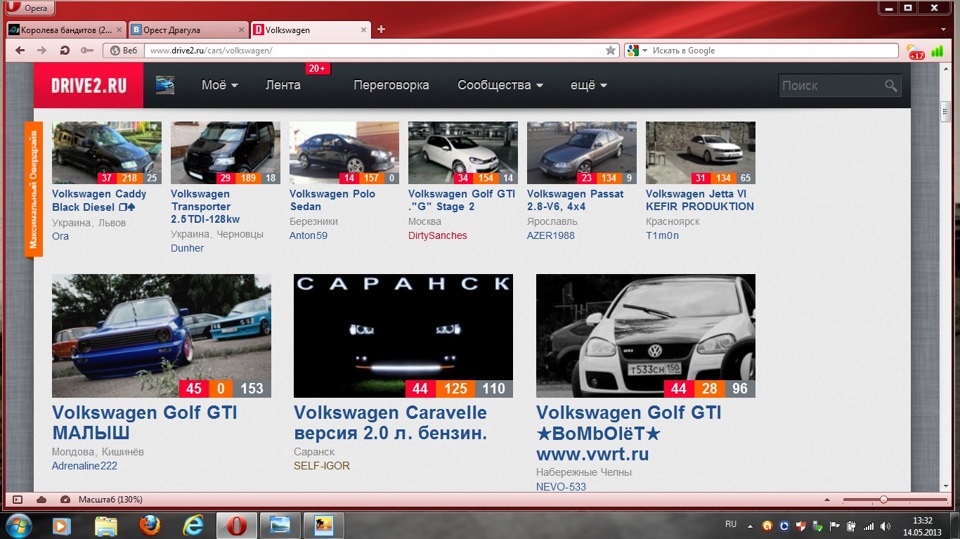Open the tab list dropdown arrow at the right
Viewport: 960px width, 539px height.
tap(943, 29)
